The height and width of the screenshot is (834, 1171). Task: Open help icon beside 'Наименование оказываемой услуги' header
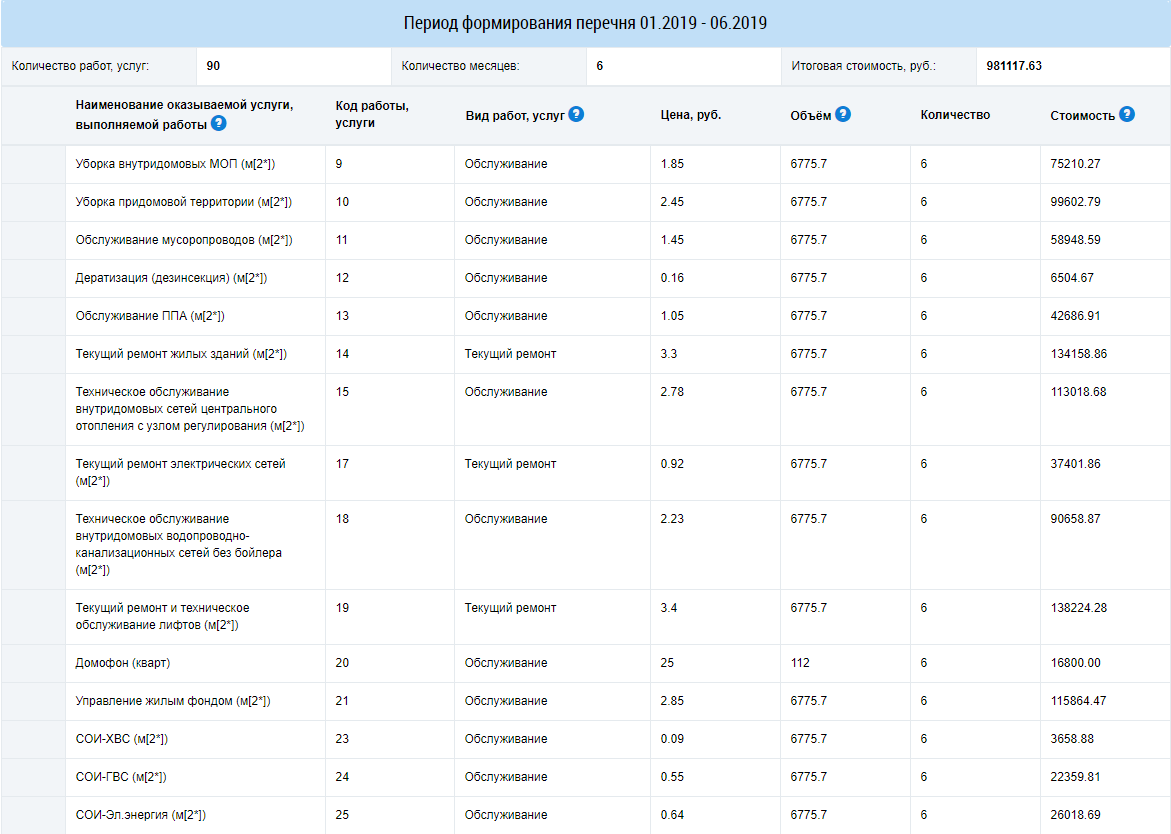[x=218, y=124]
